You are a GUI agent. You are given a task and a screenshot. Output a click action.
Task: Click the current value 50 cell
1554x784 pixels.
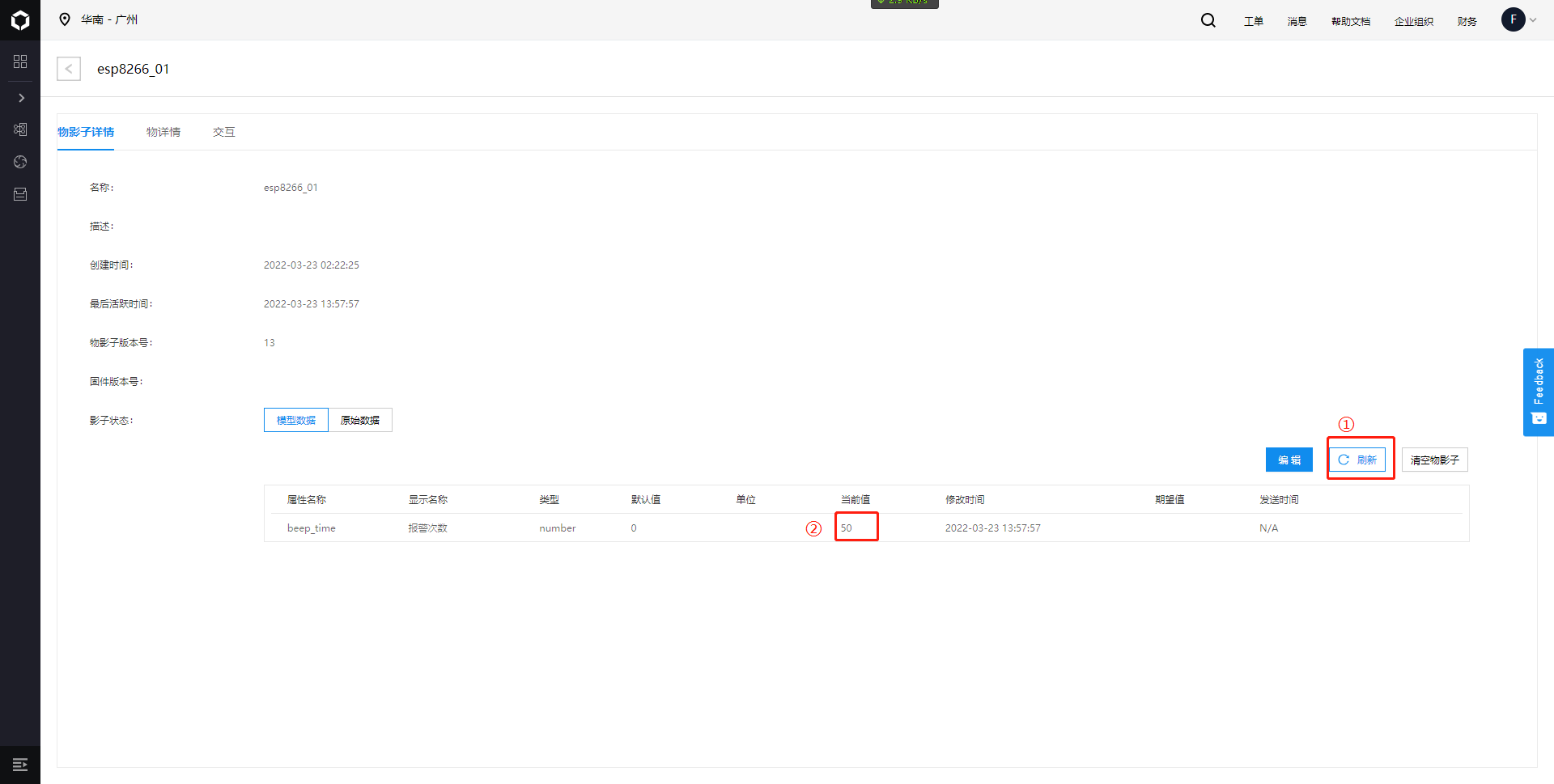846,528
